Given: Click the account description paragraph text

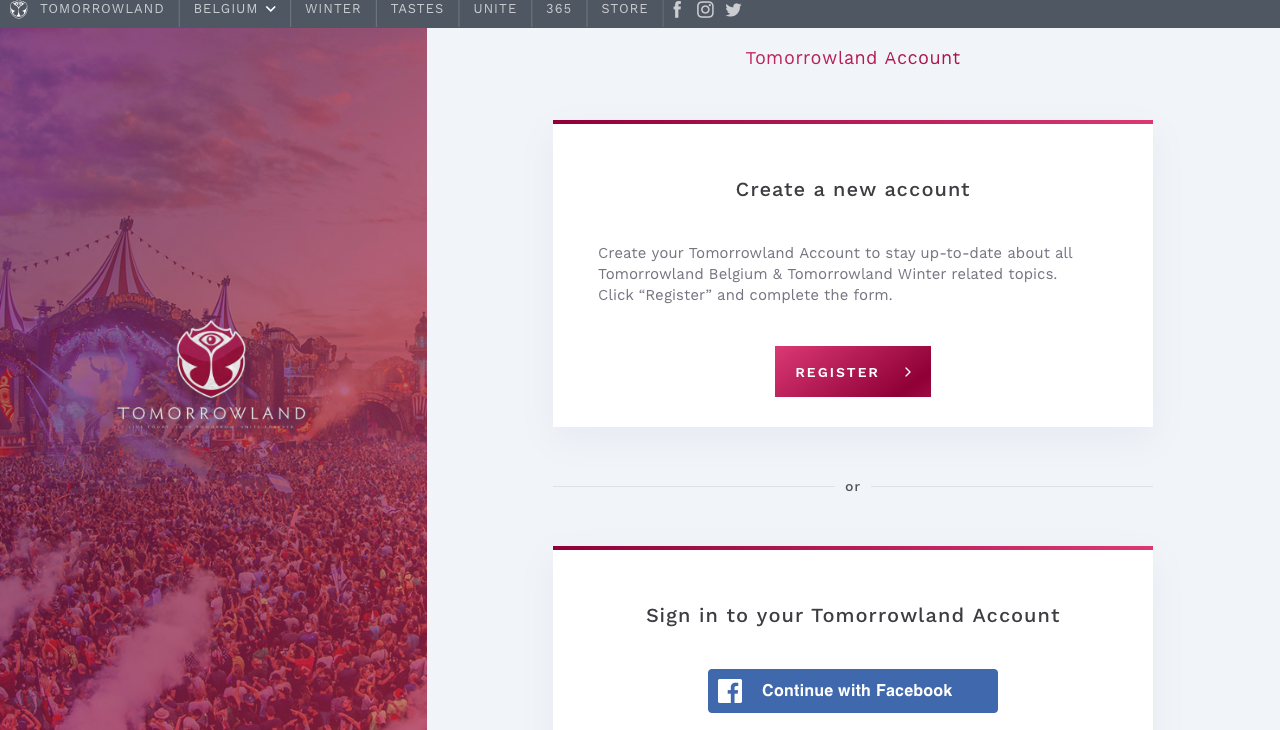Looking at the screenshot, I should [835, 274].
